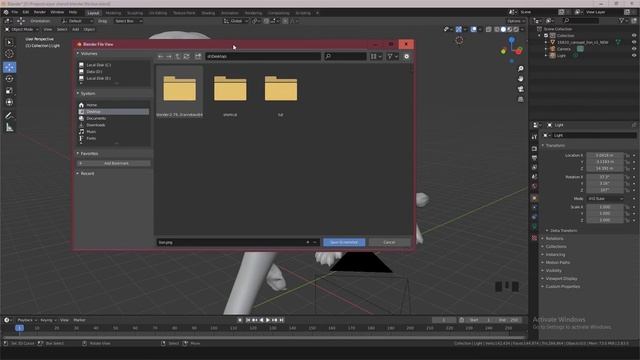Go forward to the next folder in File View

click(169, 56)
